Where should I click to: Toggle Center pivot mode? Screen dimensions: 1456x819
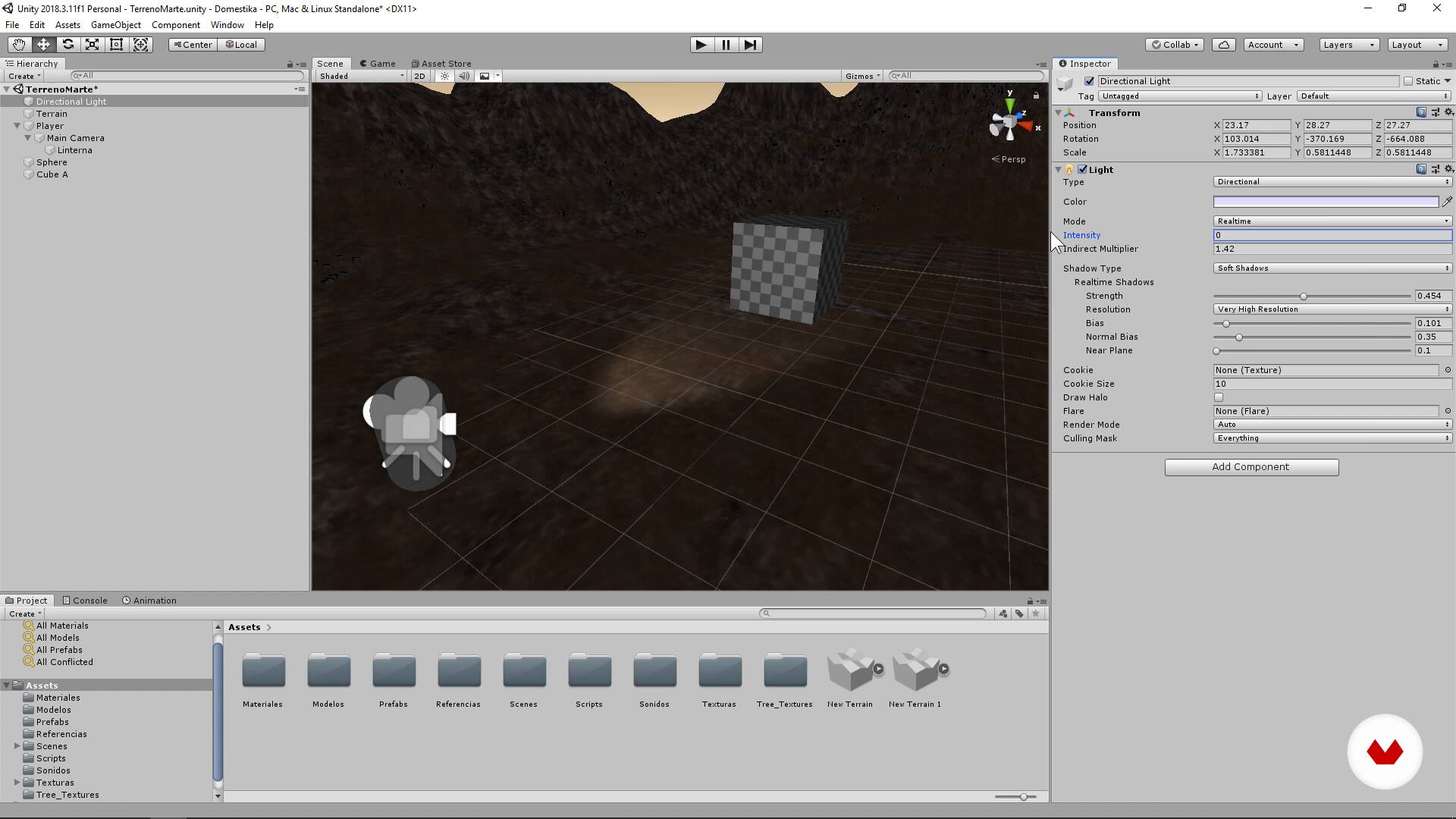click(x=193, y=45)
